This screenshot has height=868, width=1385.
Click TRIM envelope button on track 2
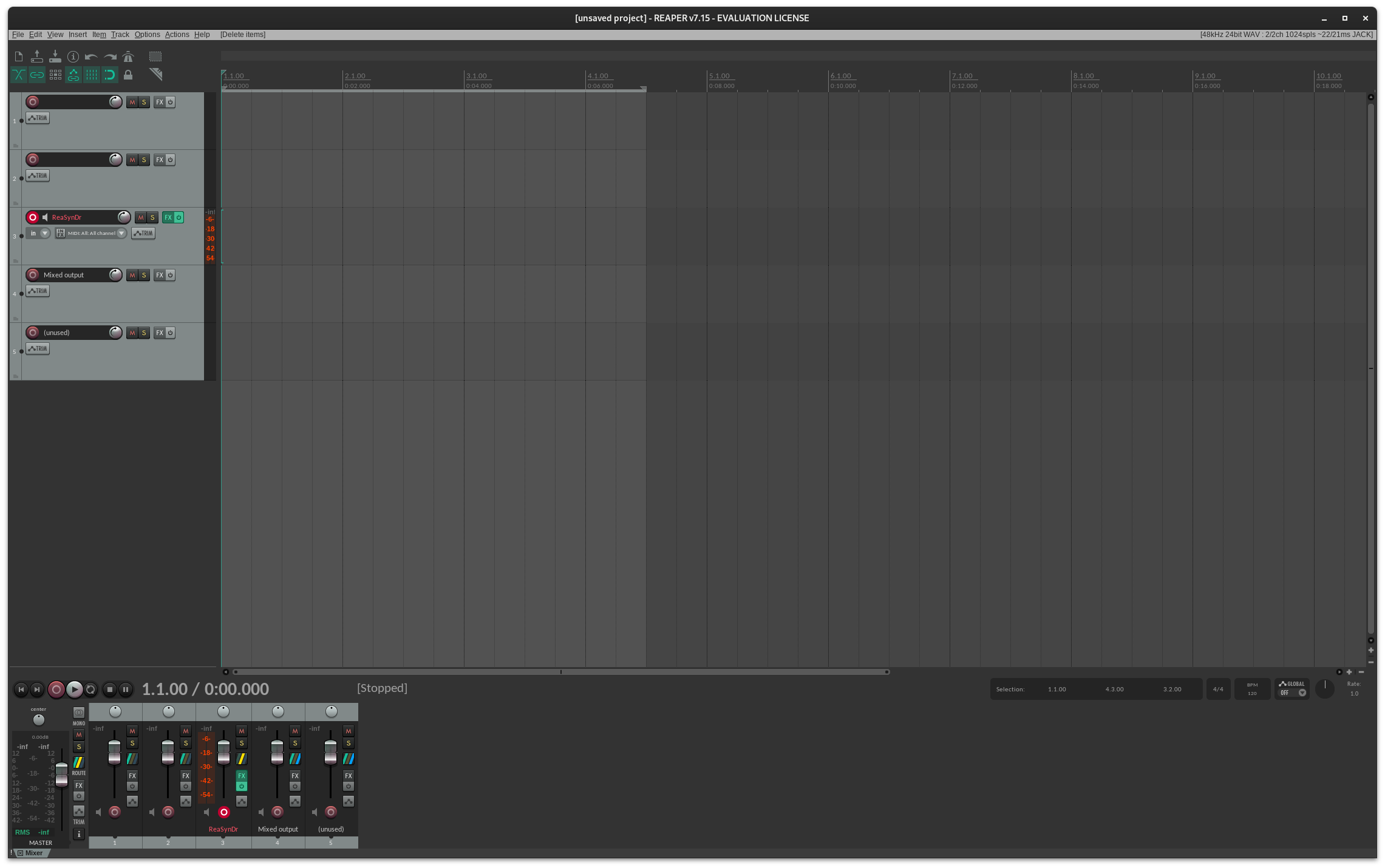pyautogui.click(x=38, y=175)
